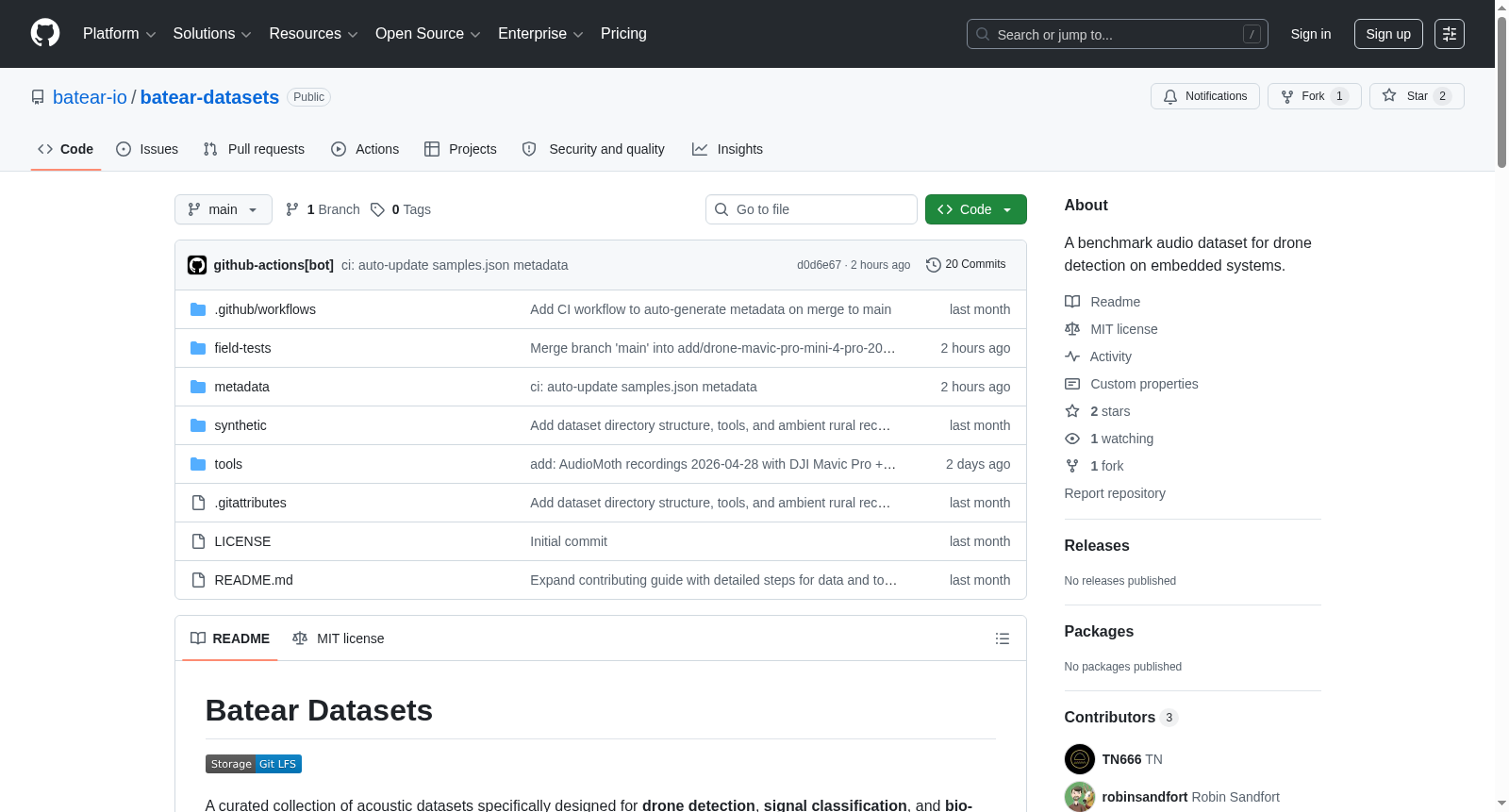Select the Code repository tab
This screenshot has width=1509, height=812.
pos(66,149)
